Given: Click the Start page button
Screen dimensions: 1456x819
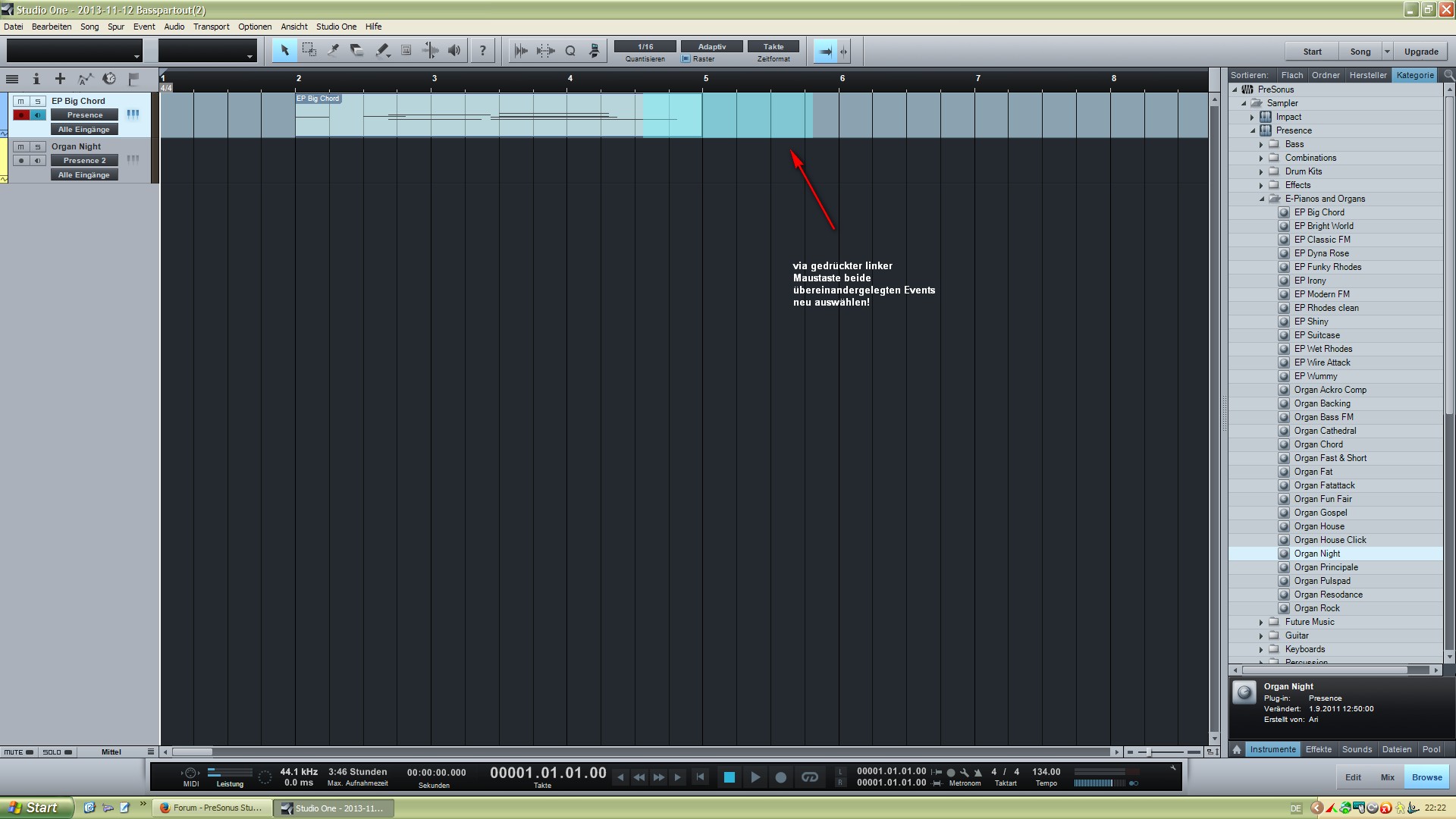Looking at the screenshot, I should point(1312,52).
